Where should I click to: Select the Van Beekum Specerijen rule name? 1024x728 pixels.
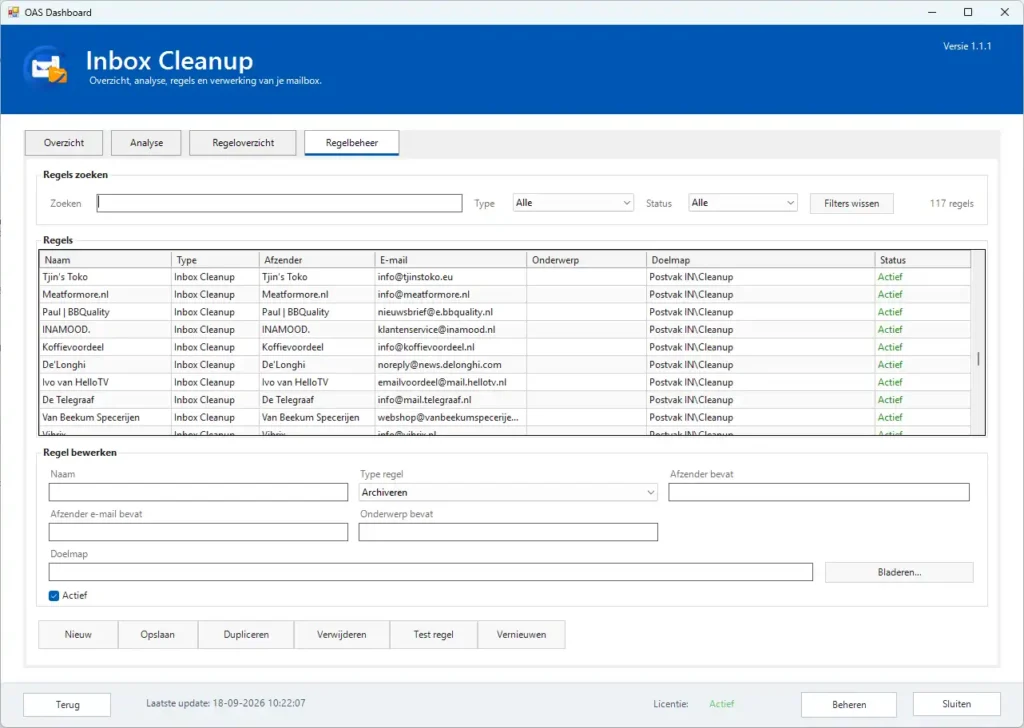click(91, 418)
